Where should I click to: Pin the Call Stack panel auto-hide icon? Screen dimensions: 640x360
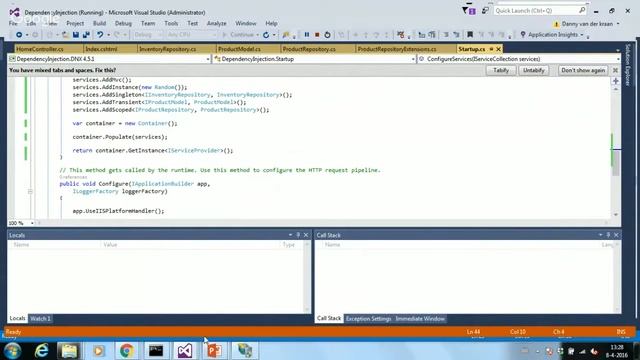click(608, 235)
